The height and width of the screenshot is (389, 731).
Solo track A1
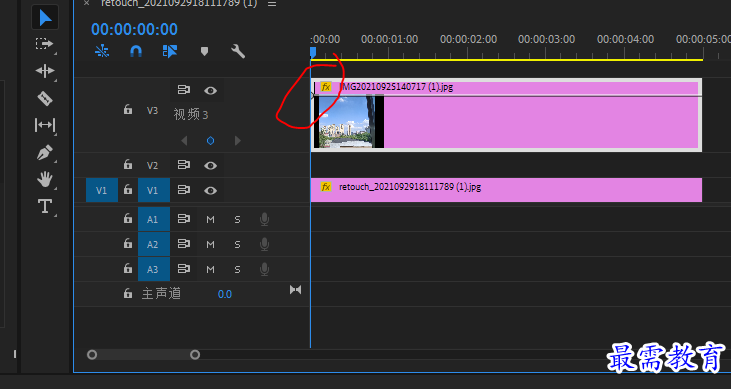(x=237, y=219)
